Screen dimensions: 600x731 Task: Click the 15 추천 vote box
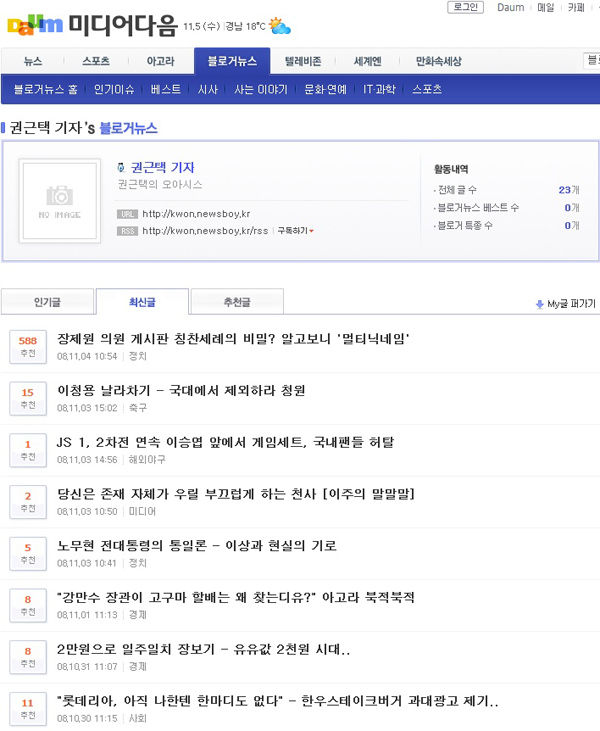[28, 398]
